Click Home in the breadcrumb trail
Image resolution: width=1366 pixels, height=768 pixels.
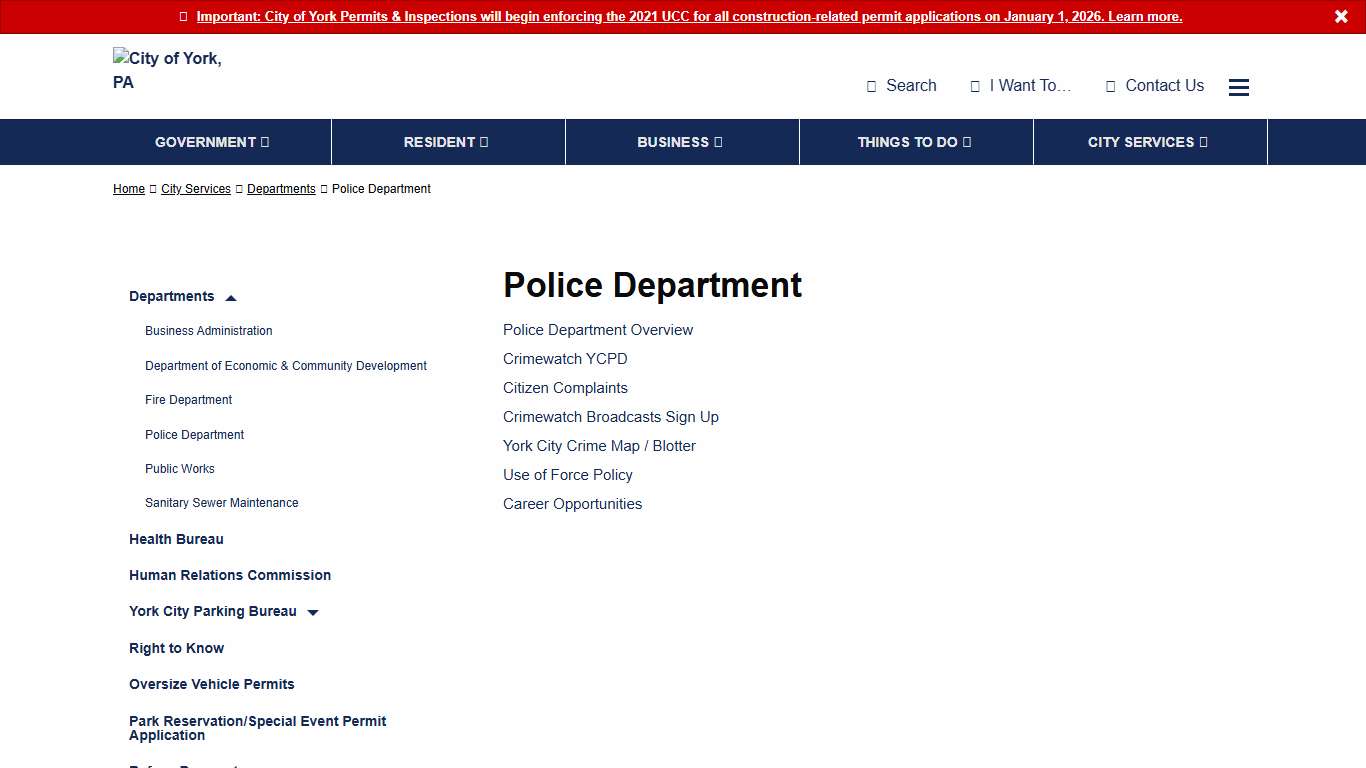(x=128, y=189)
